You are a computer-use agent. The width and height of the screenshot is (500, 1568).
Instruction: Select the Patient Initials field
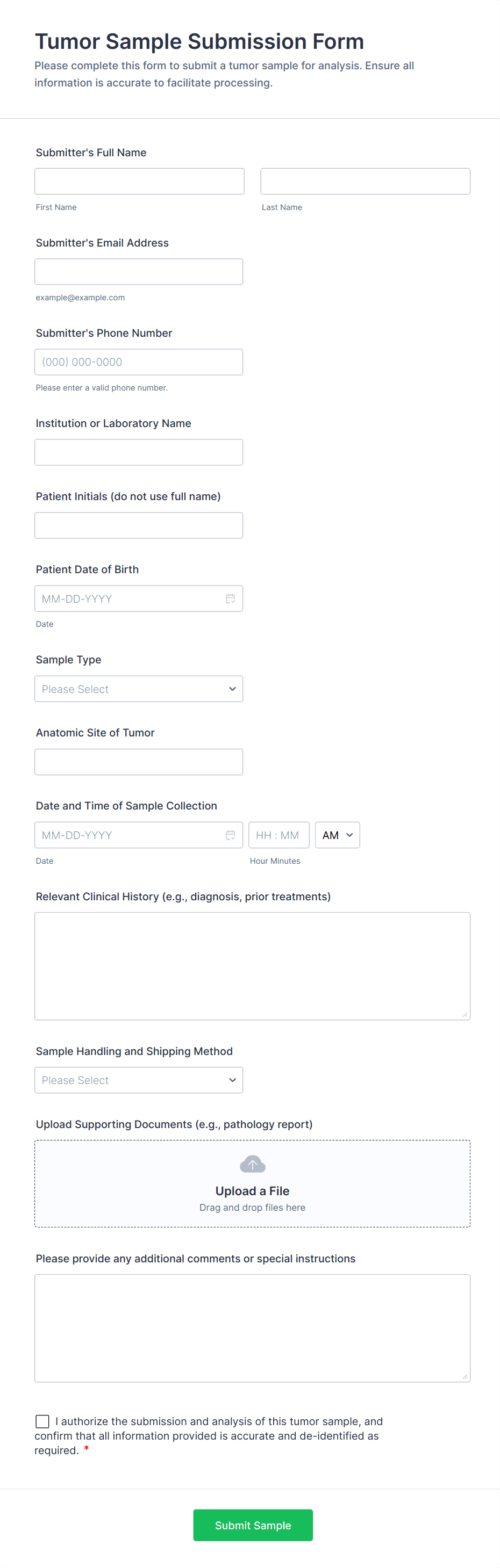(139, 525)
